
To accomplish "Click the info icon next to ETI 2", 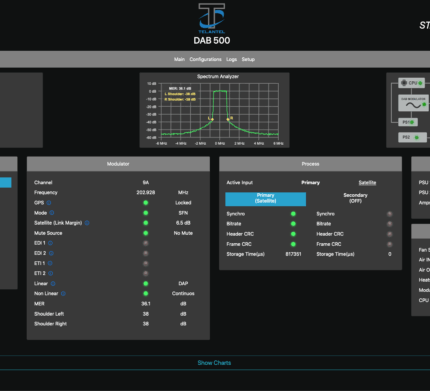I will pyautogui.click(x=50, y=273).
